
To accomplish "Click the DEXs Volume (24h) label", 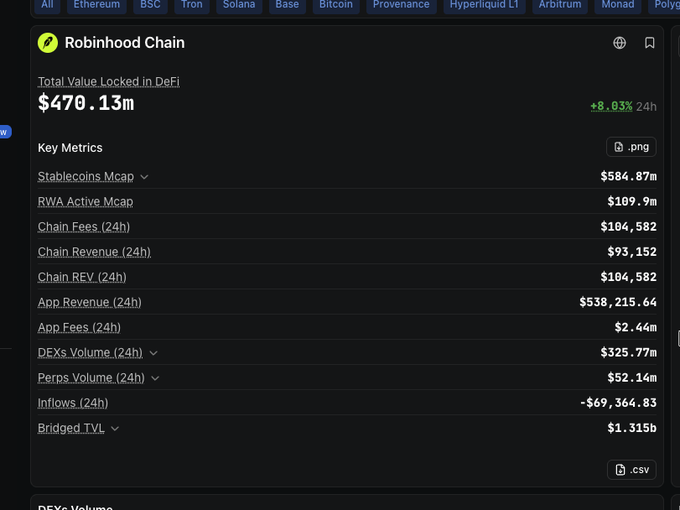I will tap(90, 353).
